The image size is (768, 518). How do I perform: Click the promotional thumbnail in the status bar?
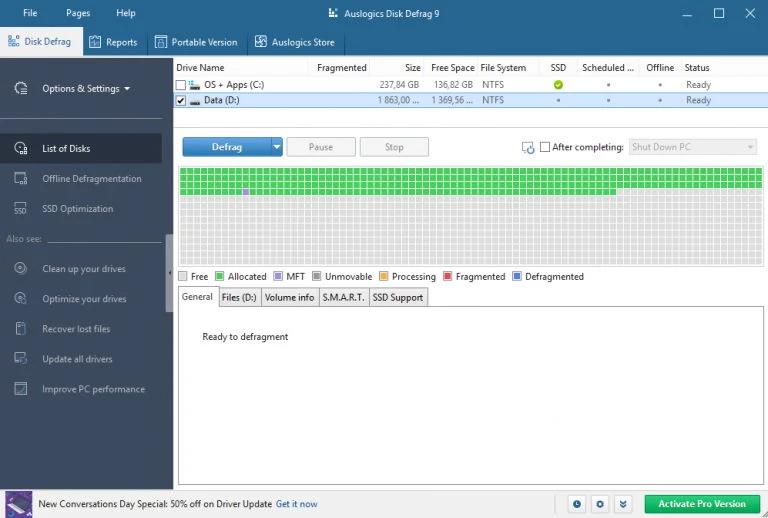(x=19, y=504)
